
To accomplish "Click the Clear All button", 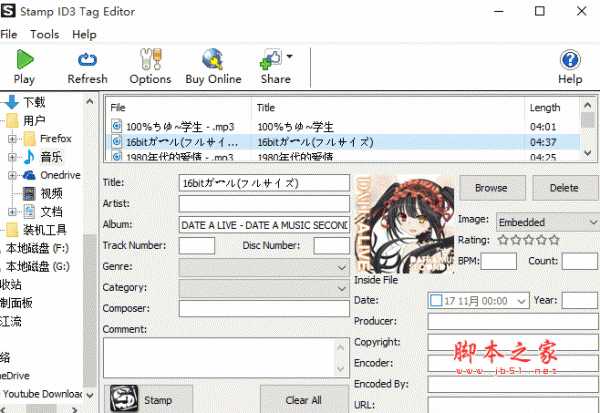I will tap(303, 399).
